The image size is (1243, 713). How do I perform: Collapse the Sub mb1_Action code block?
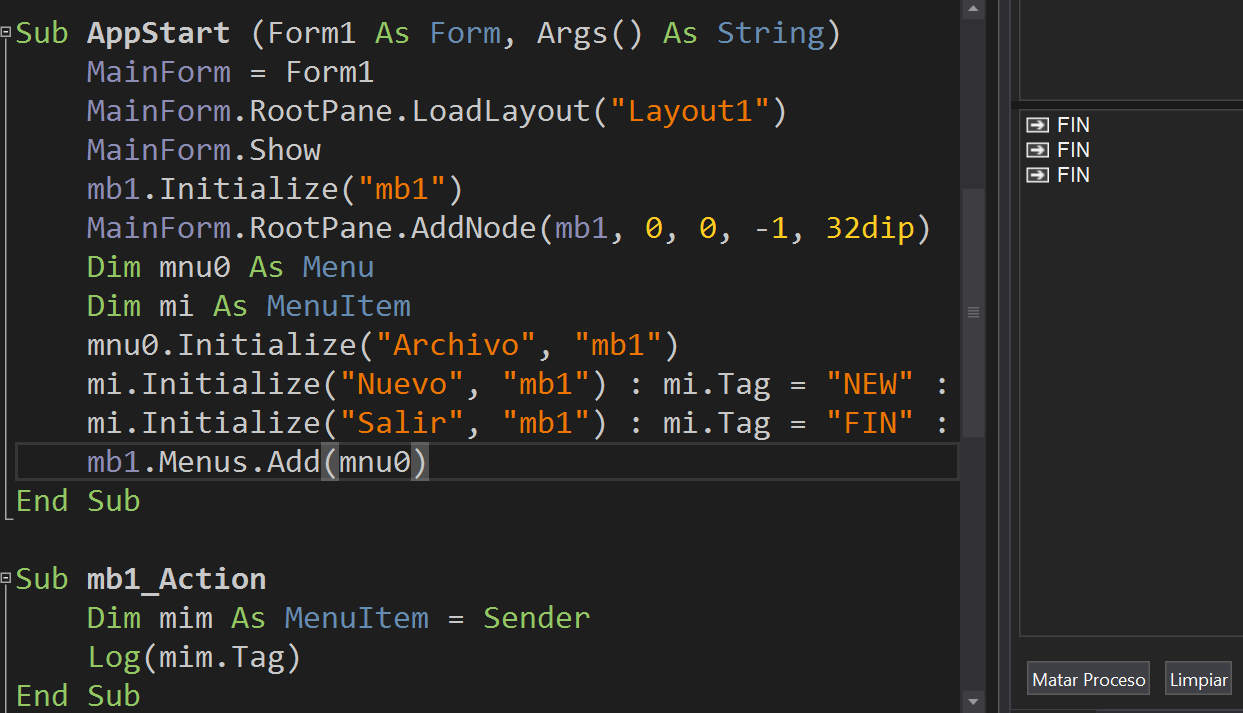click(7, 579)
